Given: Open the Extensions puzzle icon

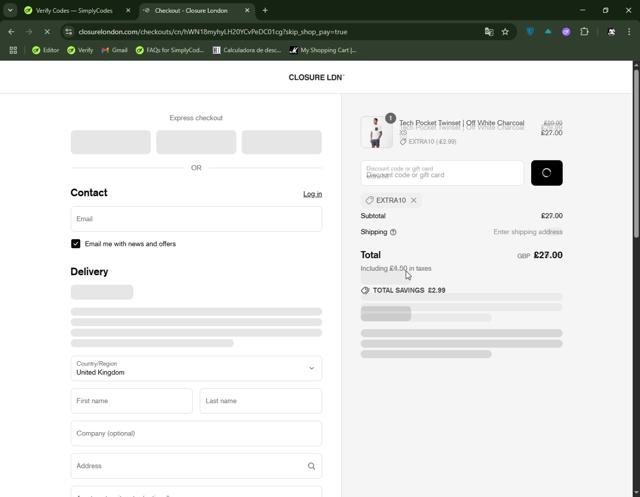Looking at the screenshot, I should click(584, 32).
